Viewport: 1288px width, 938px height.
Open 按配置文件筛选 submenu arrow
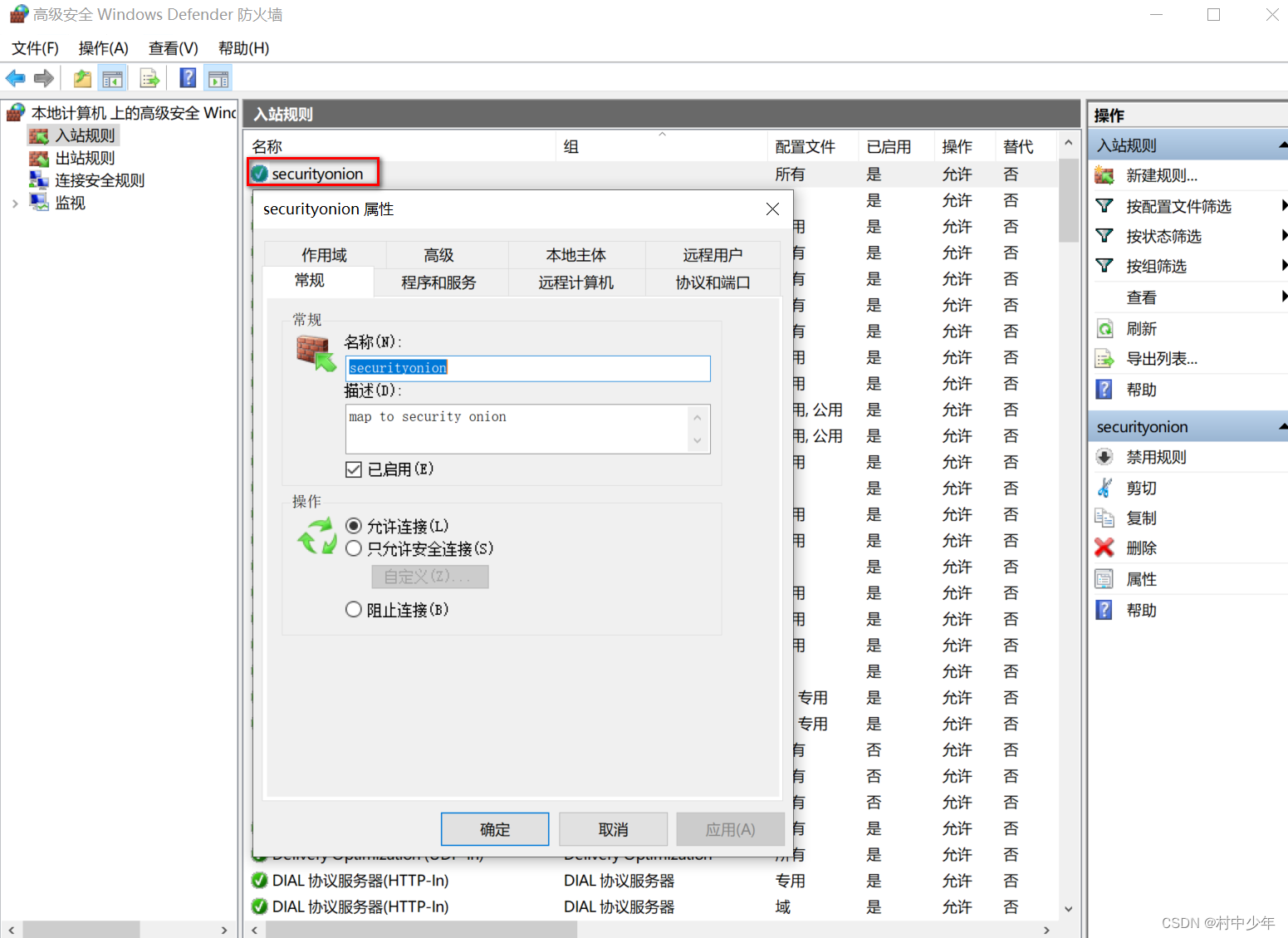coord(1284,206)
